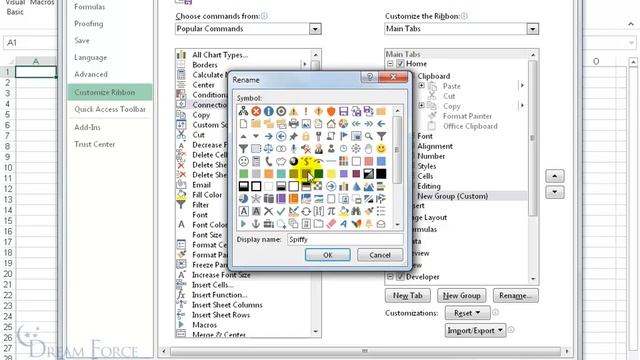The width and height of the screenshot is (640, 360).
Task: Select the sad face symbol
Action: (x=244, y=161)
